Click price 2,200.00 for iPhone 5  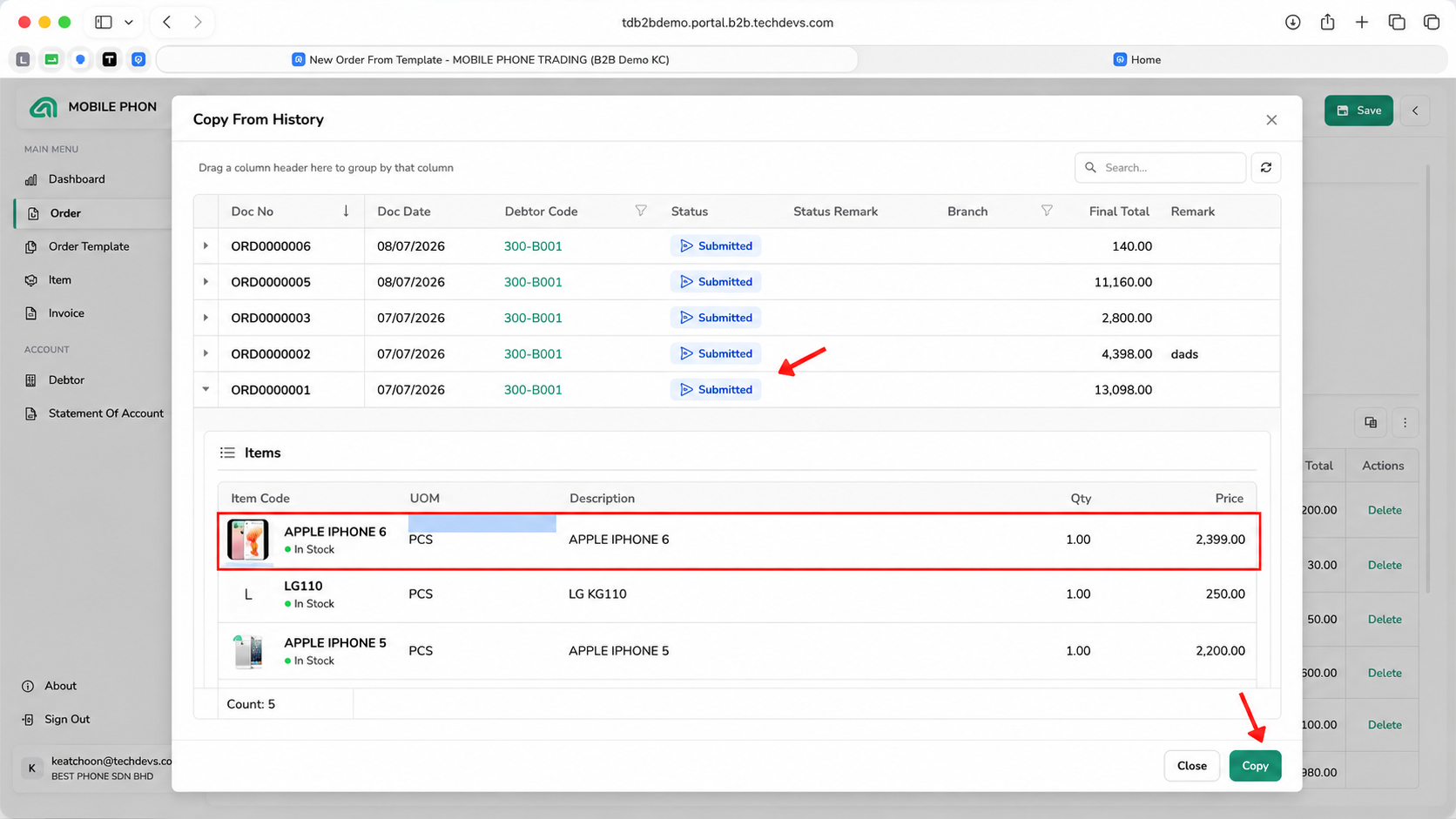click(1220, 651)
